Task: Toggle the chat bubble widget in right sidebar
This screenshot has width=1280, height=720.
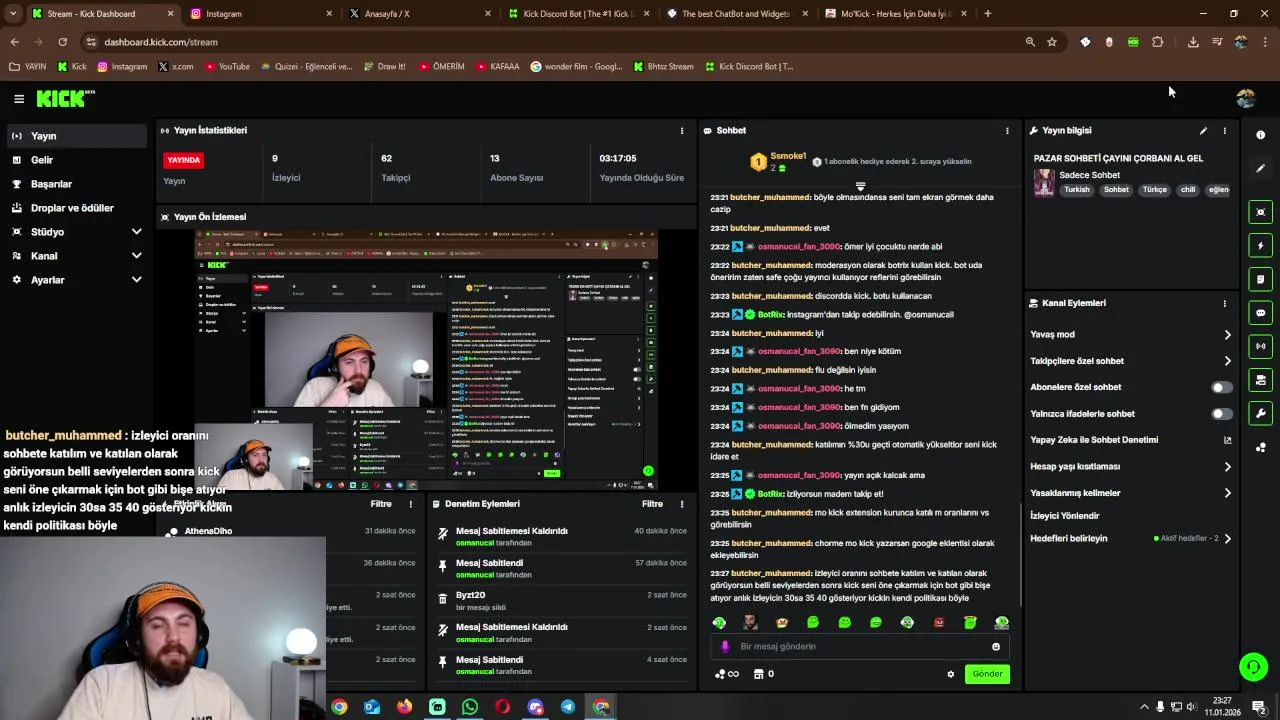Action: 1260,313
